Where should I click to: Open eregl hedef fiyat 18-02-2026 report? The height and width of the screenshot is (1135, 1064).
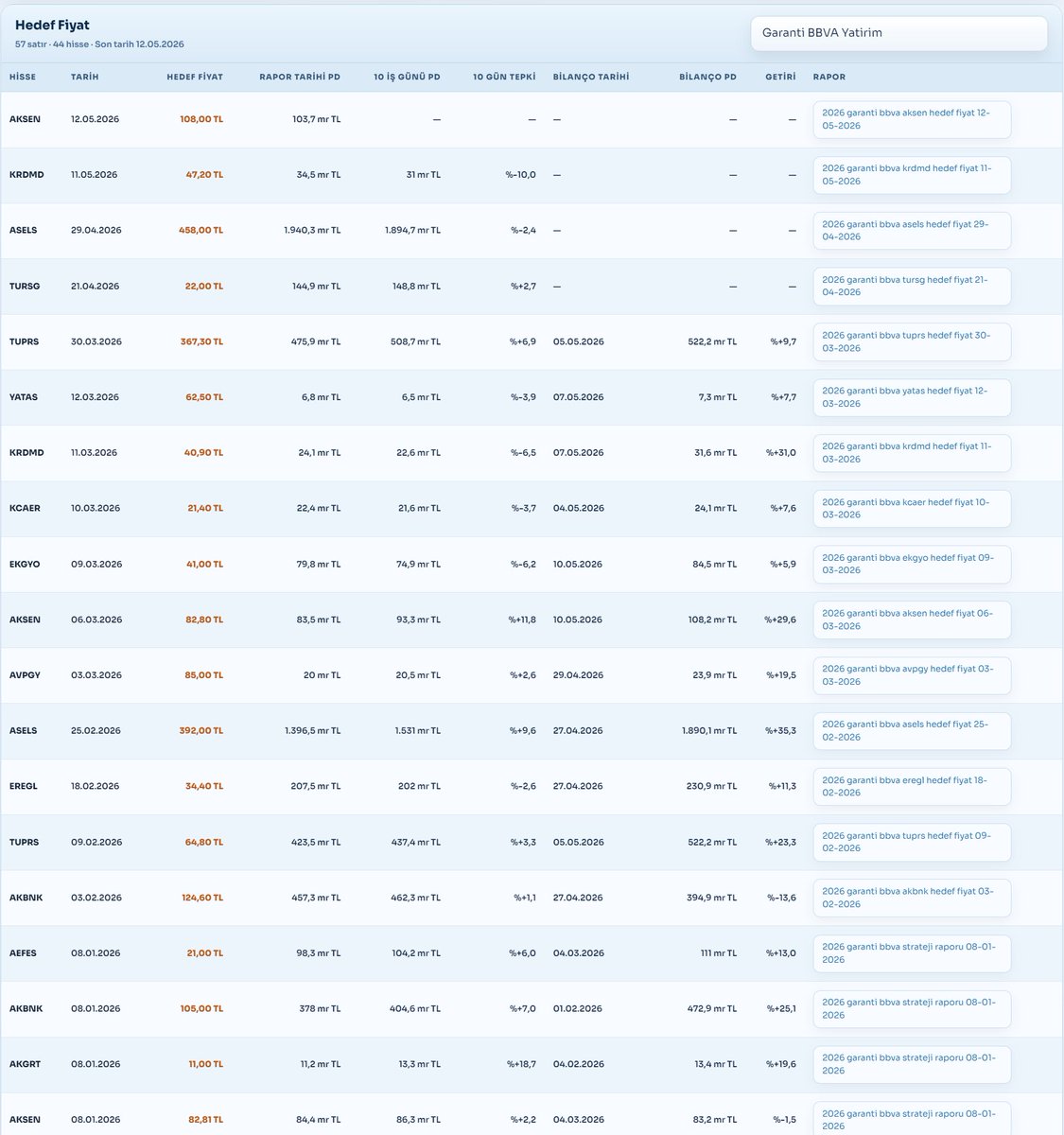(x=912, y=787)
